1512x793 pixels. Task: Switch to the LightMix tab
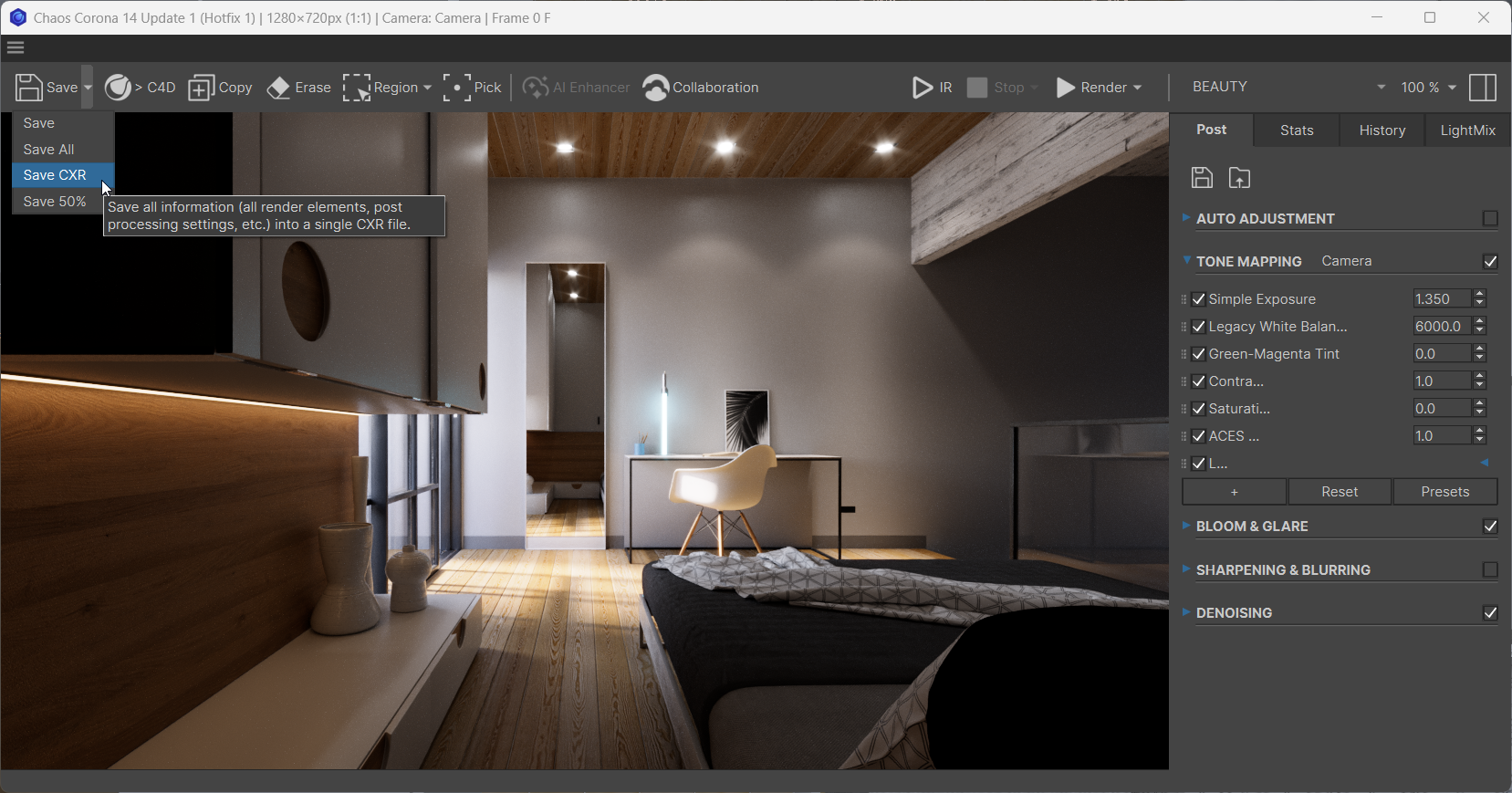pyautogui.click(x=1467, y=130)
